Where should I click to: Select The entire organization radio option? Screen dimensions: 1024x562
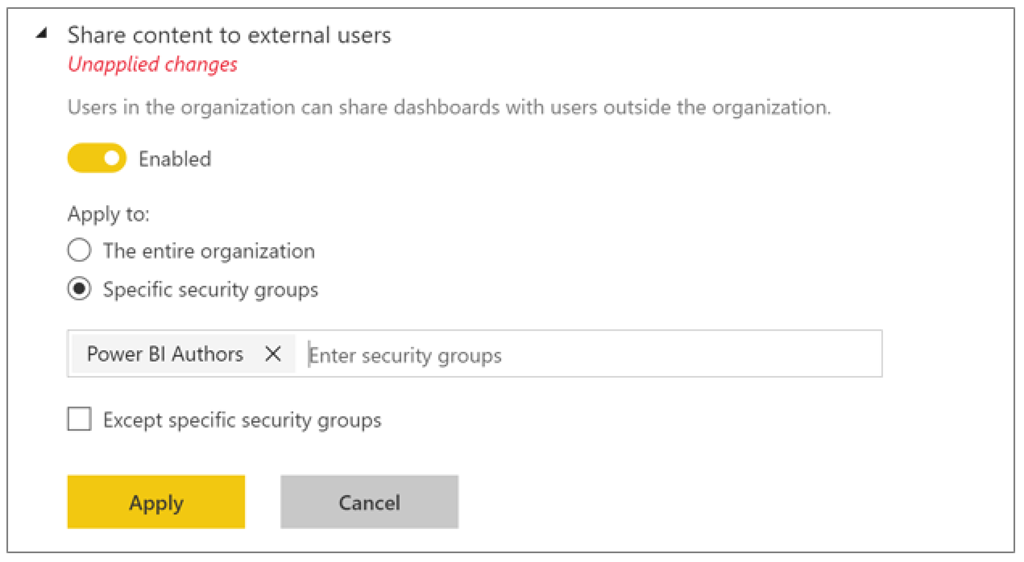coord(79,250)
